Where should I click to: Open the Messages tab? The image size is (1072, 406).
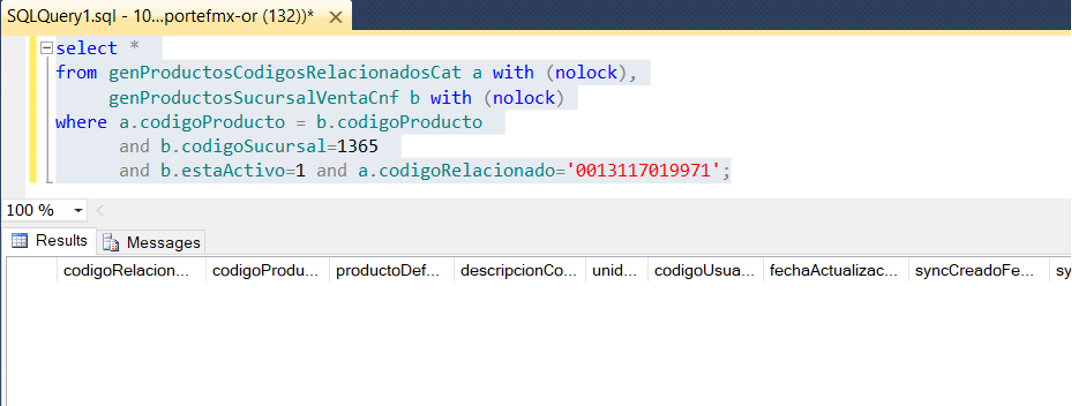click(x=153, y=242)
